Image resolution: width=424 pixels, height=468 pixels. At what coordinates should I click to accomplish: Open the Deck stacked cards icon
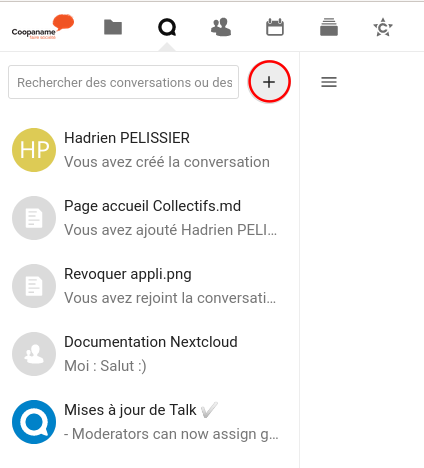(x=329, y=27)
